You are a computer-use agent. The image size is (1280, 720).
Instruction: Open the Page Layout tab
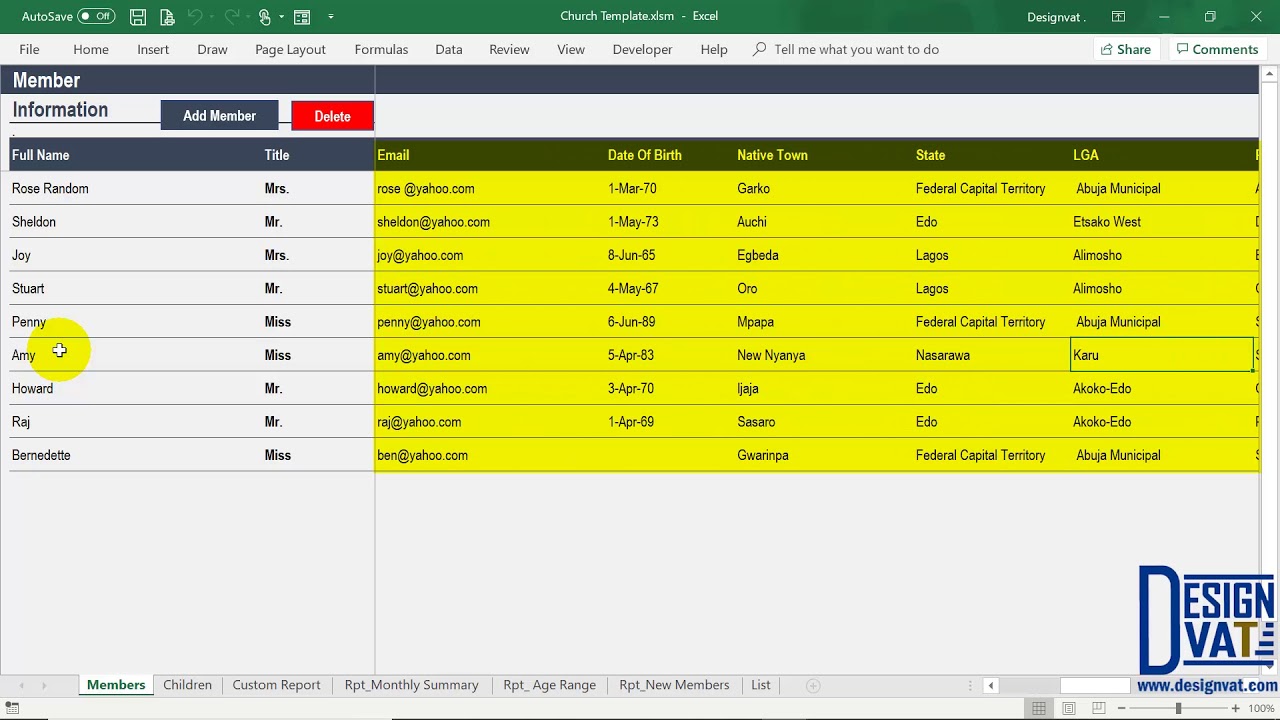[x=290, y=49]
